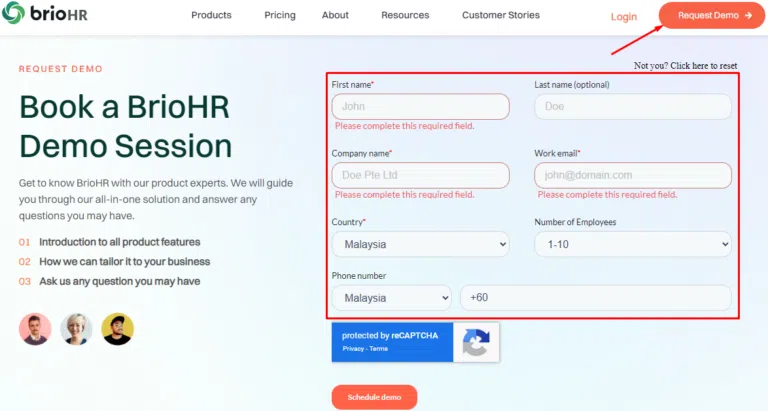This screenshot has height=411, width=768.
Task: Click the 'REQUEST DEMO' heading label
Action: tap(61, 69)
